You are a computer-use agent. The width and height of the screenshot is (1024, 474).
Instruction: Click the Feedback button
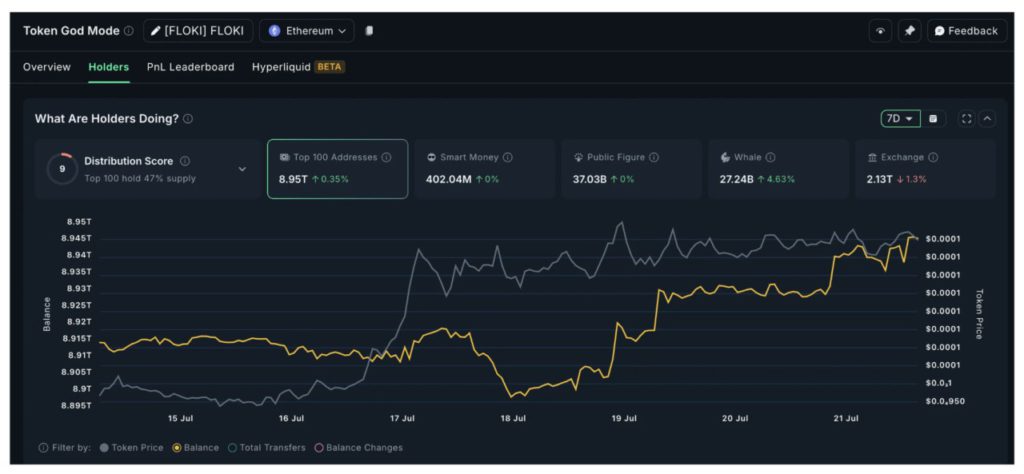click(x=966, y=31)
